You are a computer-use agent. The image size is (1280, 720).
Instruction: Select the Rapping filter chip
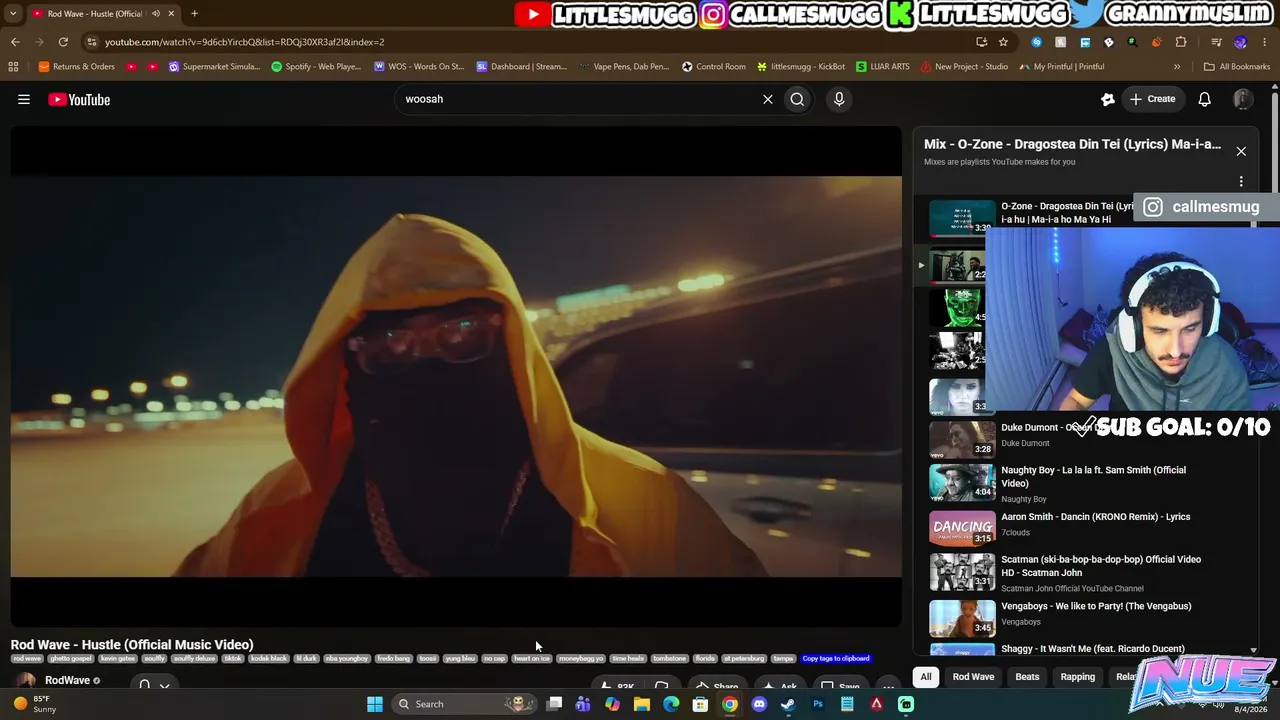(x=1078, y=677)
